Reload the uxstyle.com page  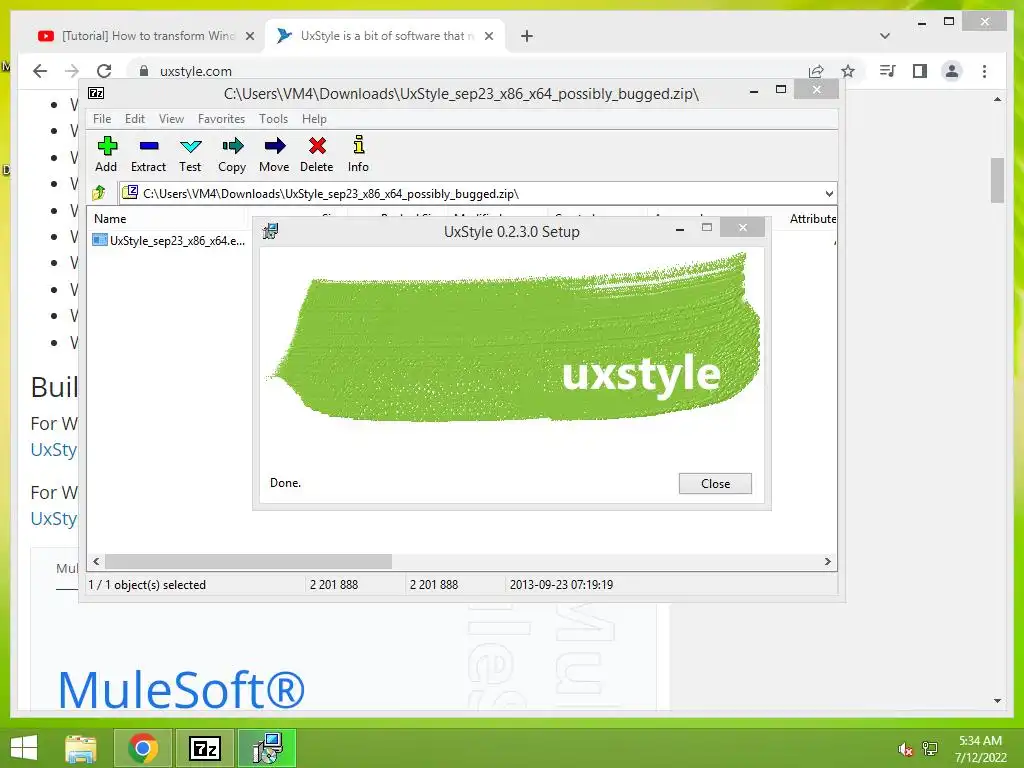[104, 71]
